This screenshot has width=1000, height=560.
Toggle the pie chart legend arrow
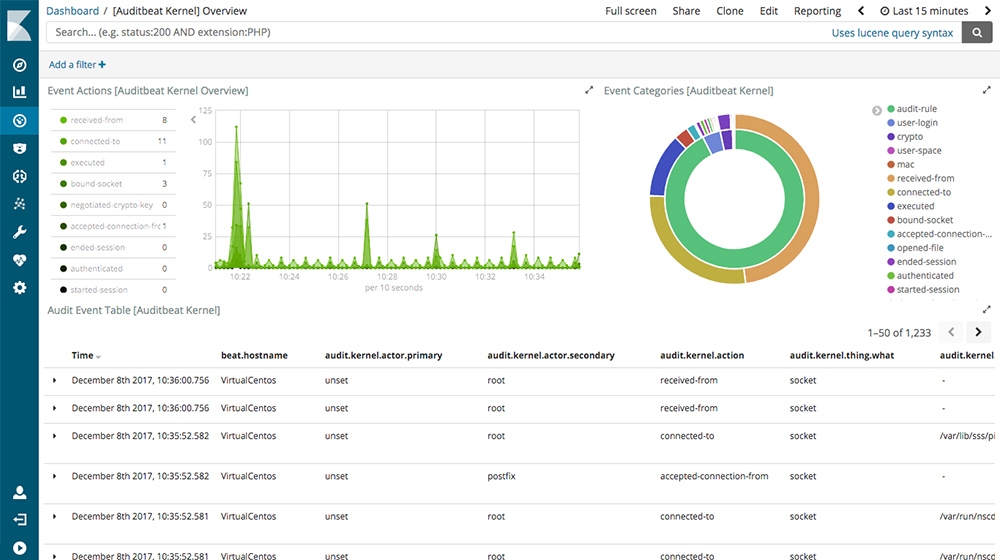click(x=877, y=110)
